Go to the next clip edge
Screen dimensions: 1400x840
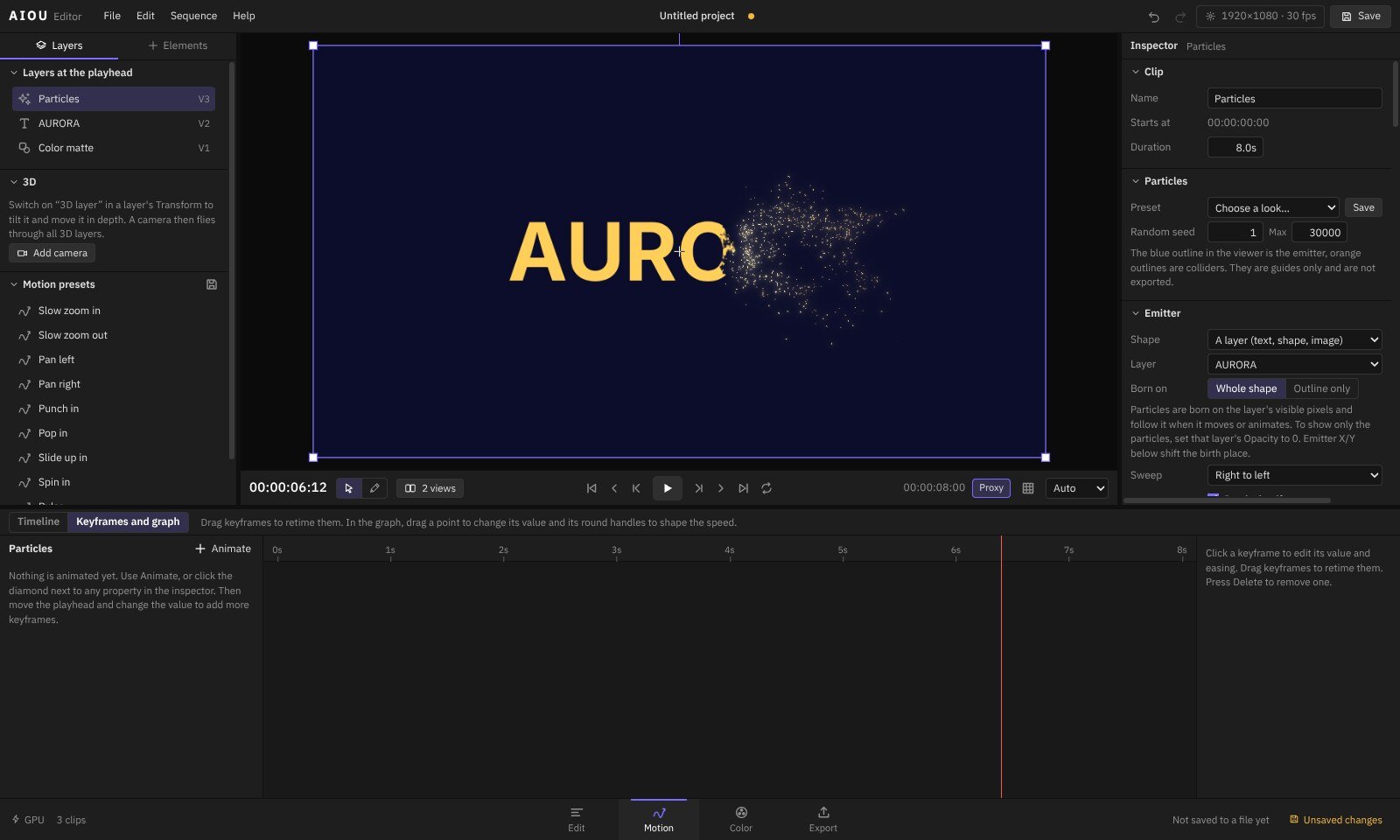698,488
